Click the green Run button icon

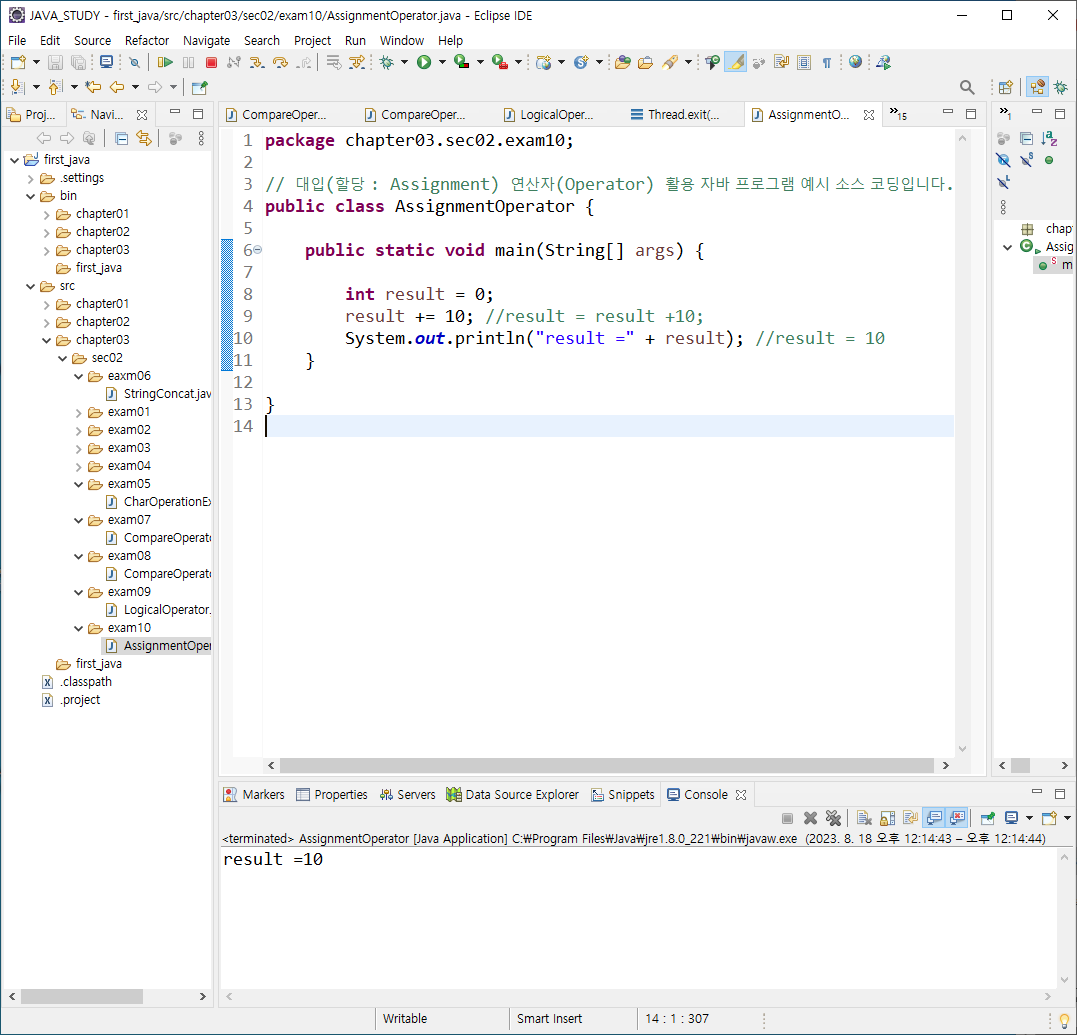click(x=424, y=62)
